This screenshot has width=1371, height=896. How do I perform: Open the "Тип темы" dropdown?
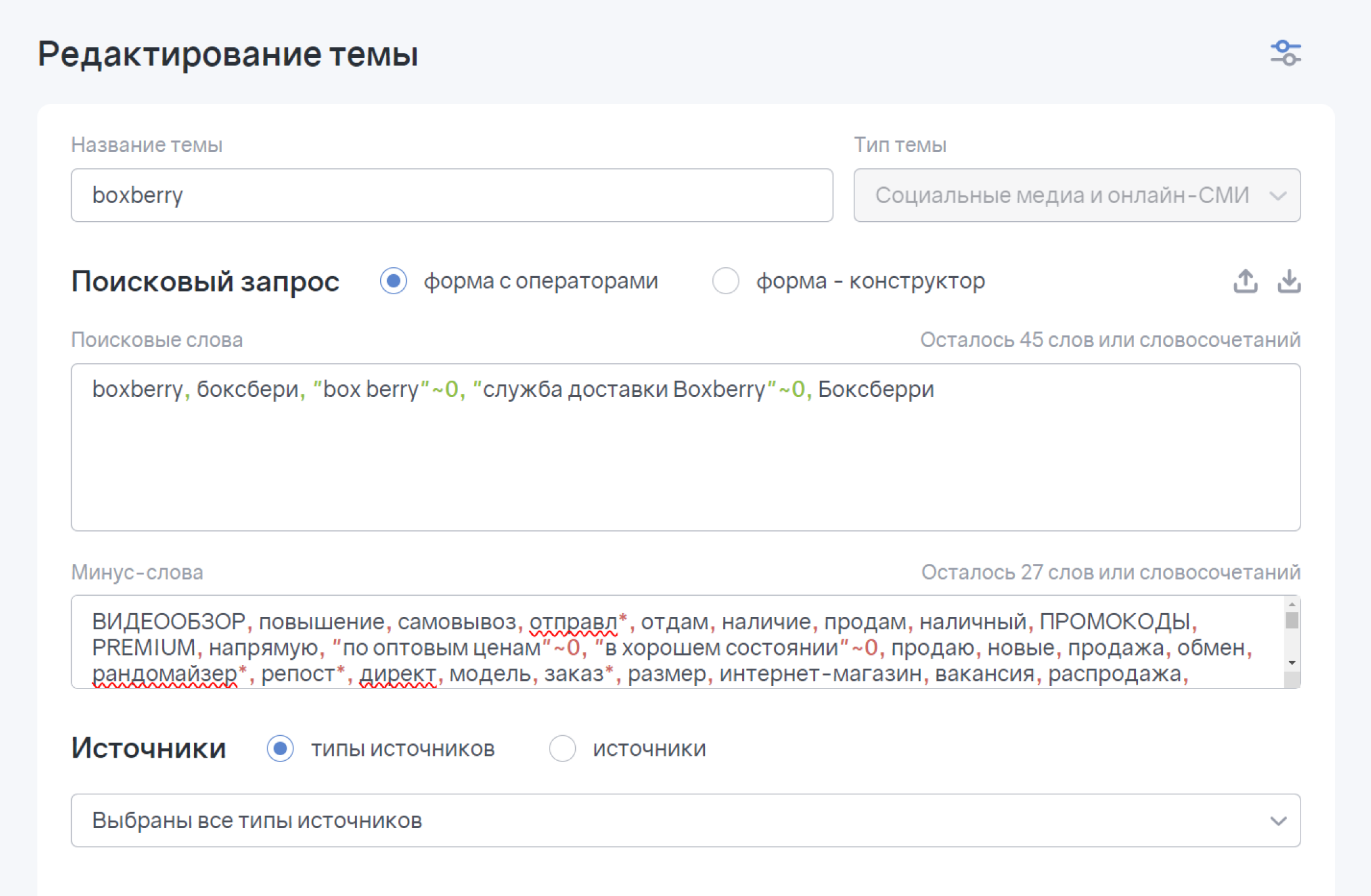tap(1076, 196)
